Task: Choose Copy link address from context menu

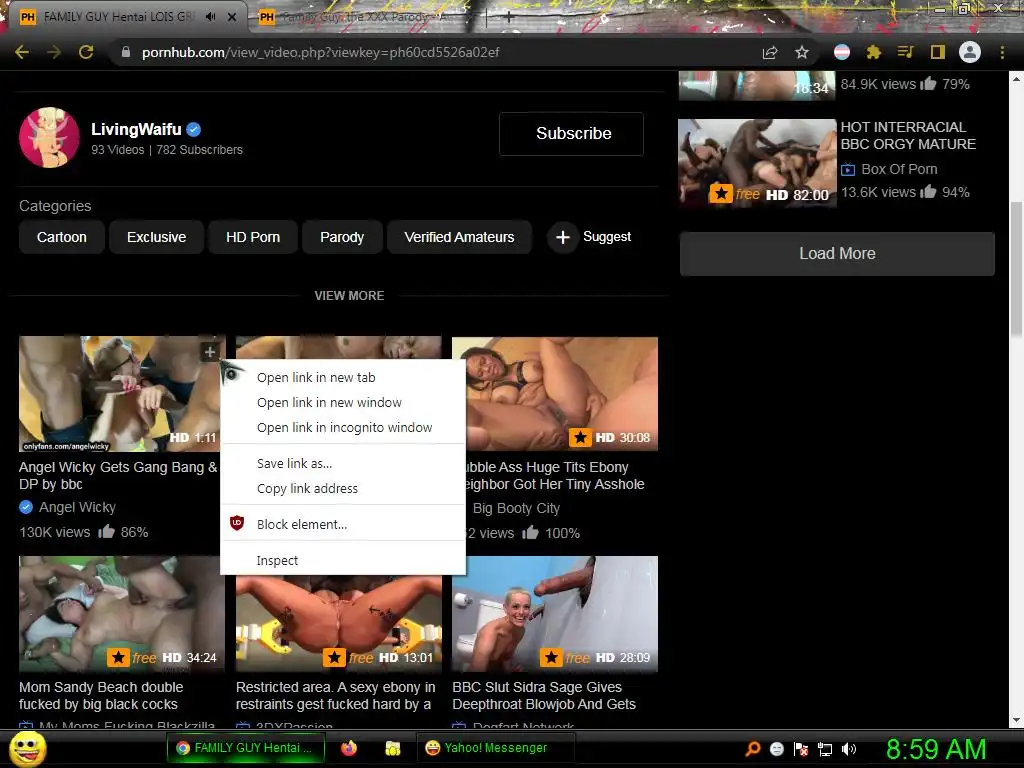Action: [x=343, y=488]
